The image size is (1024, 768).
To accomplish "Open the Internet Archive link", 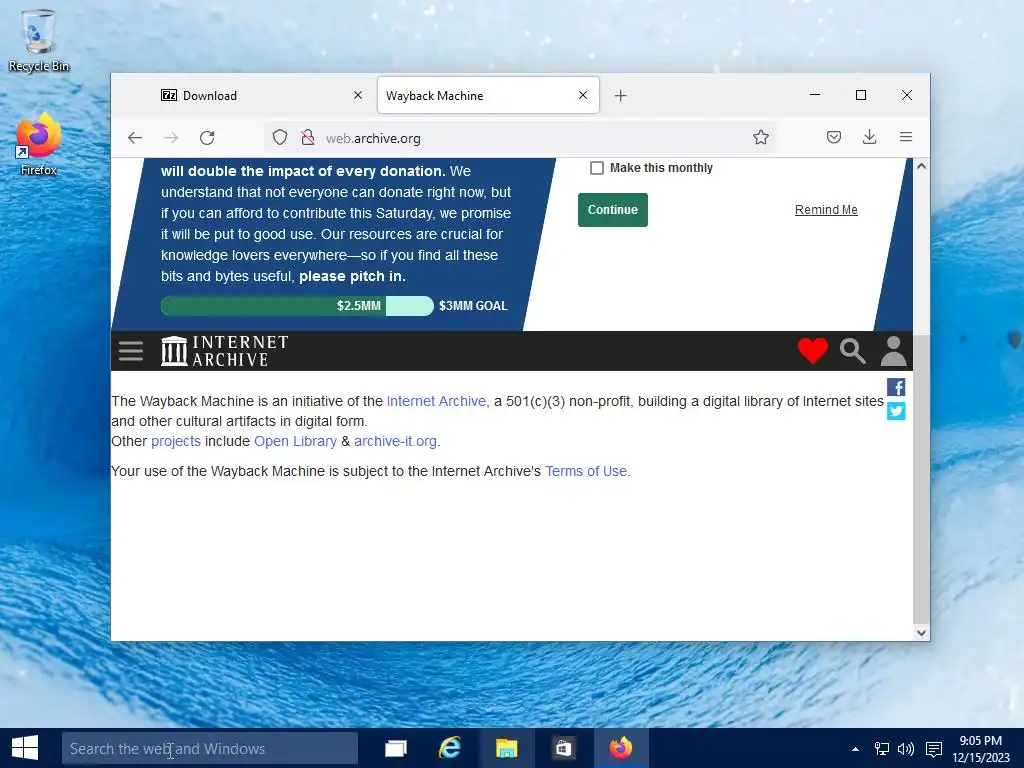I will [x=436, y=401].
